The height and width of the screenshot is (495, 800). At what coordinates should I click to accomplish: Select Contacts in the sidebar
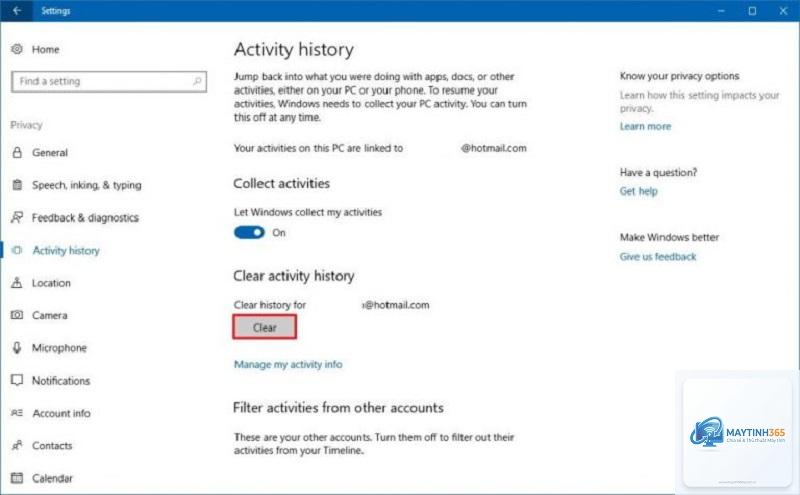coord(52,446)
